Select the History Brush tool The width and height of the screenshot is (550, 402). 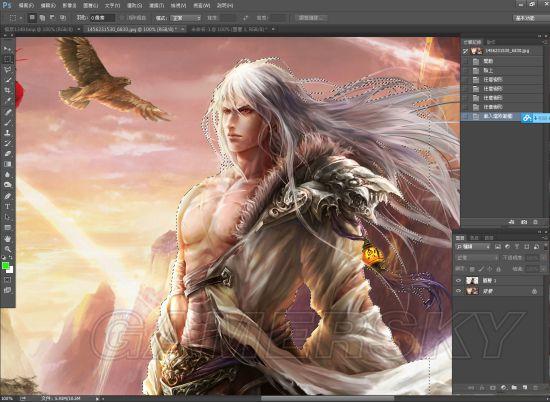(7, 143)
